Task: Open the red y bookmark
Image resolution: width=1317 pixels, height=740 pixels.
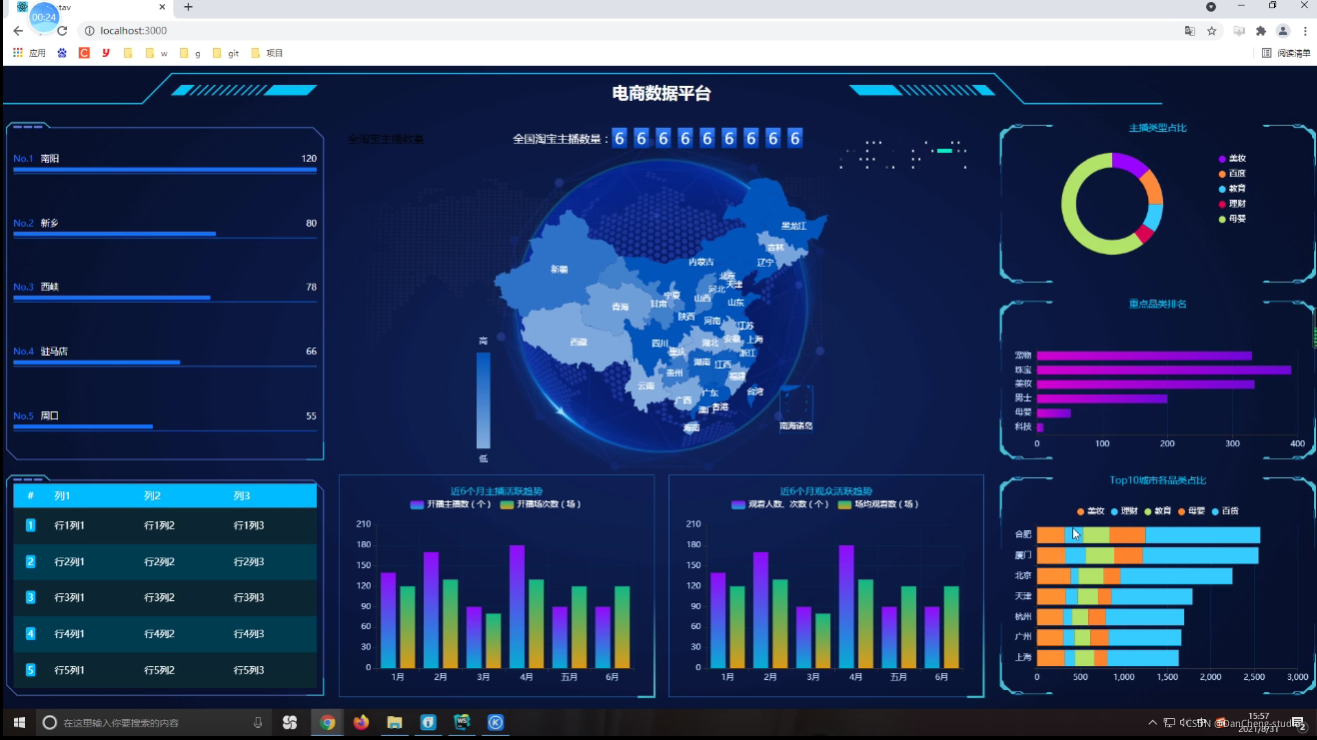Action: click(106, 53)
